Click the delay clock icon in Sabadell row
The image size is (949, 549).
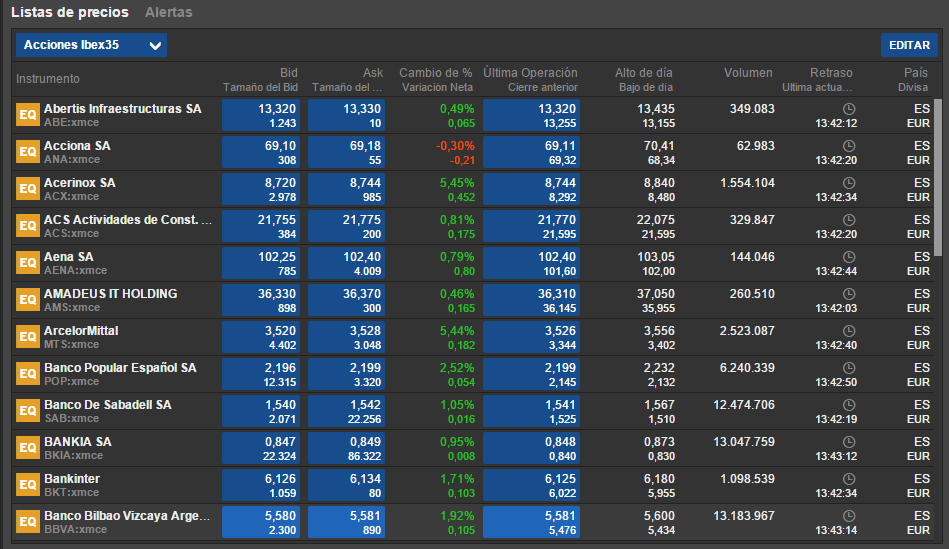pyautogui.click(x=849, y=404)
